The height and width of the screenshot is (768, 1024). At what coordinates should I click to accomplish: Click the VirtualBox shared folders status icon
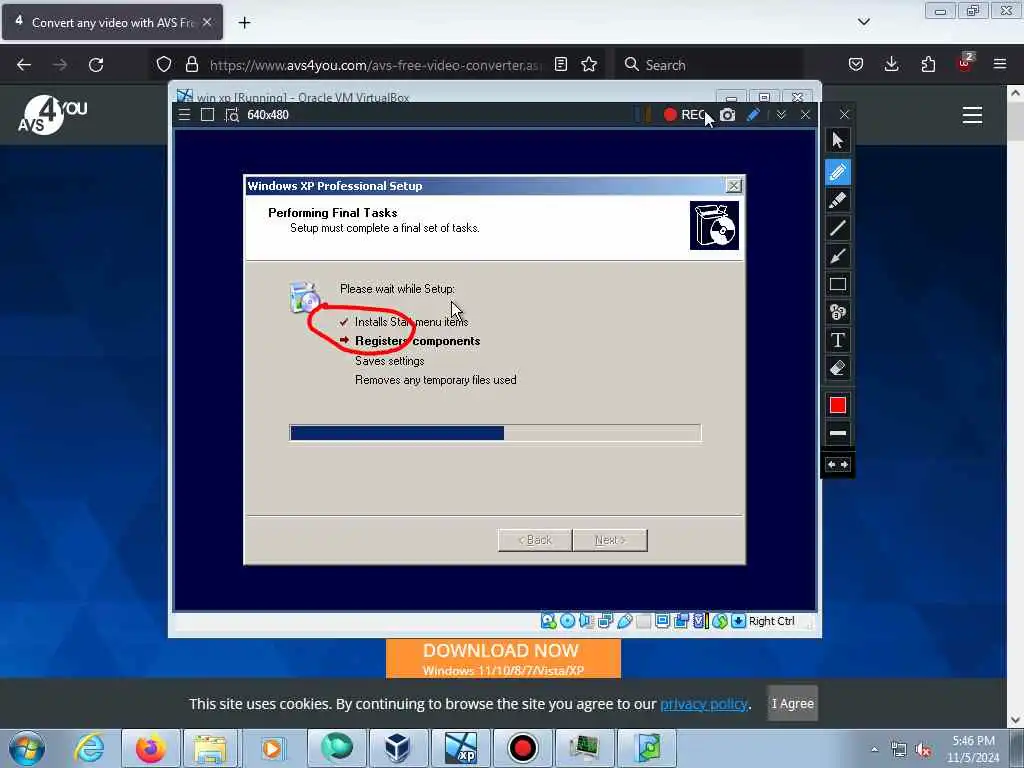click(x=643, y=621)
